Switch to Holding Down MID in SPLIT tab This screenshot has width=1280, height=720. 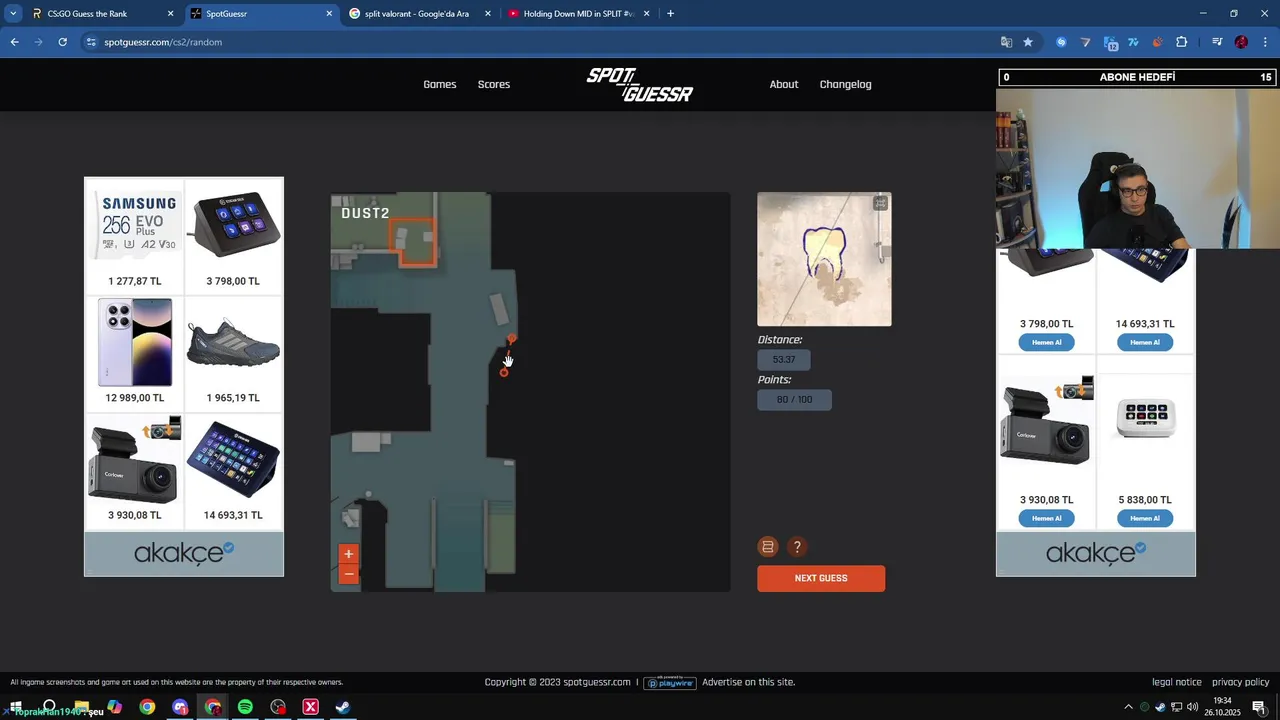pos(579,14)
